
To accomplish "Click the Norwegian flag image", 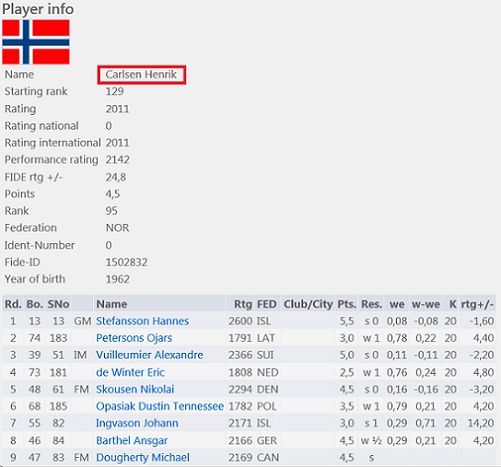I will 36,42.
